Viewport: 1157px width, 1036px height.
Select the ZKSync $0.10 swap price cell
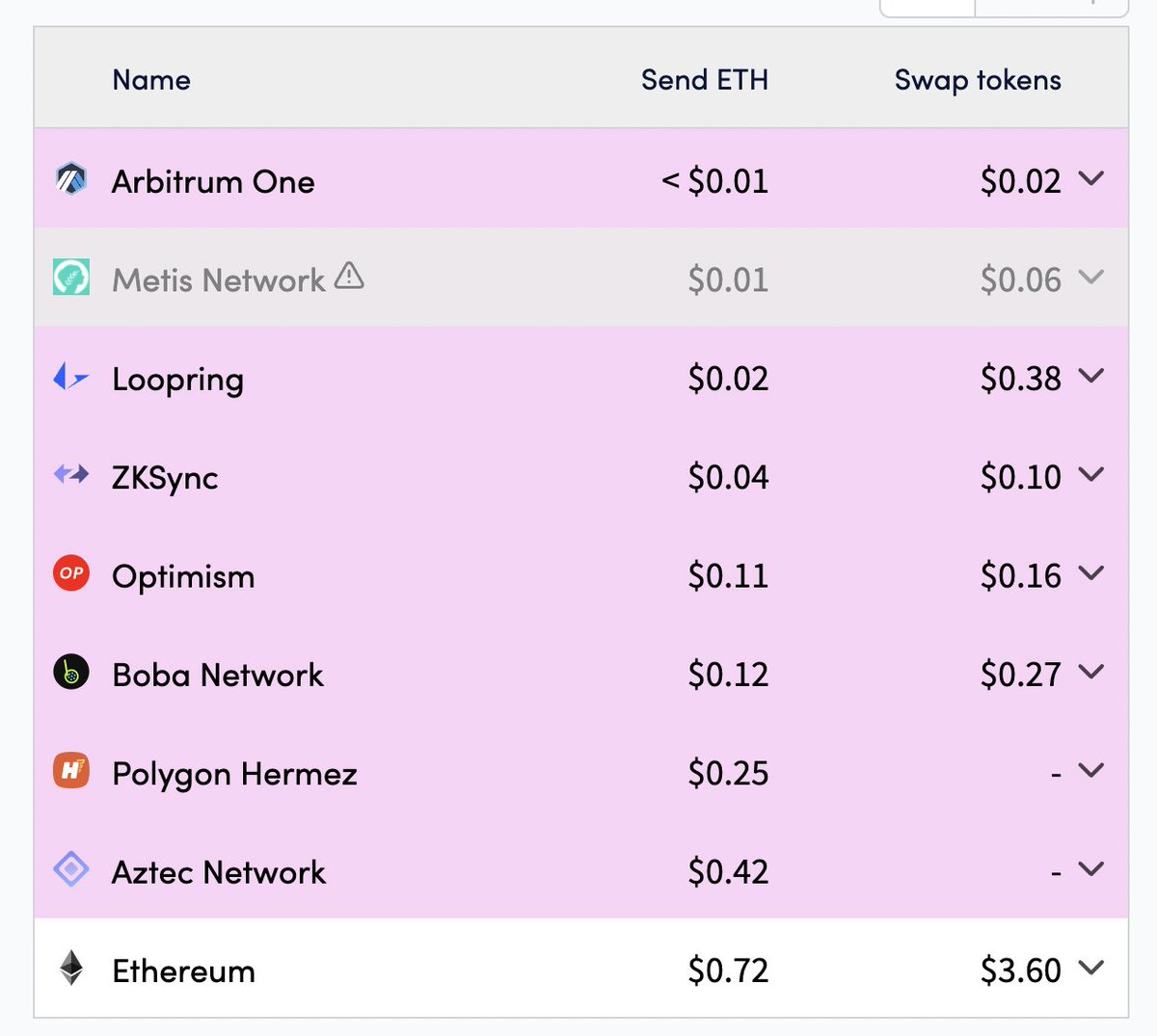[1020, 477]
